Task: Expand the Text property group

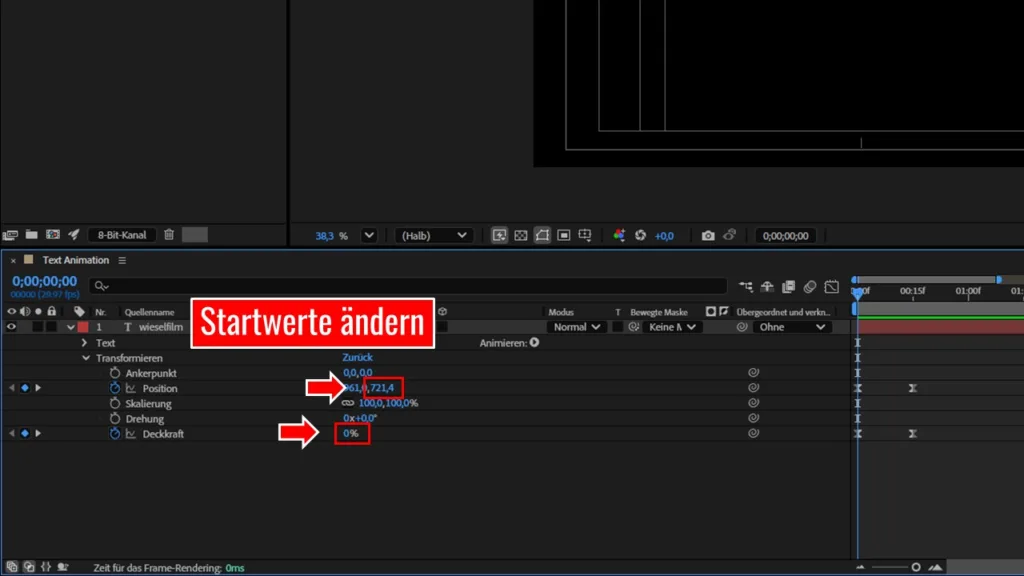Action: coord(84,343)
